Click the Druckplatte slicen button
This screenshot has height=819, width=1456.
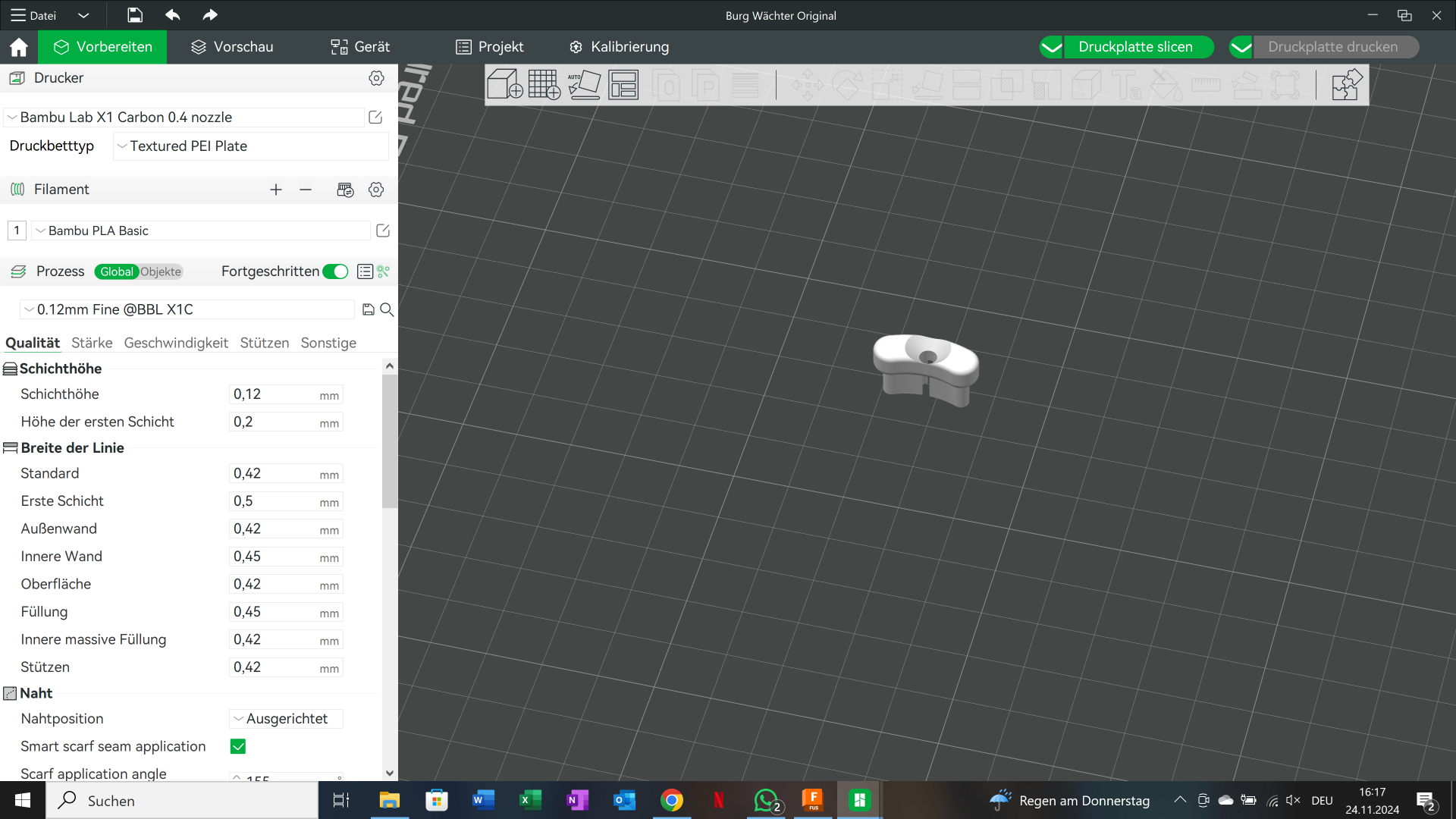pos(1135,47)
